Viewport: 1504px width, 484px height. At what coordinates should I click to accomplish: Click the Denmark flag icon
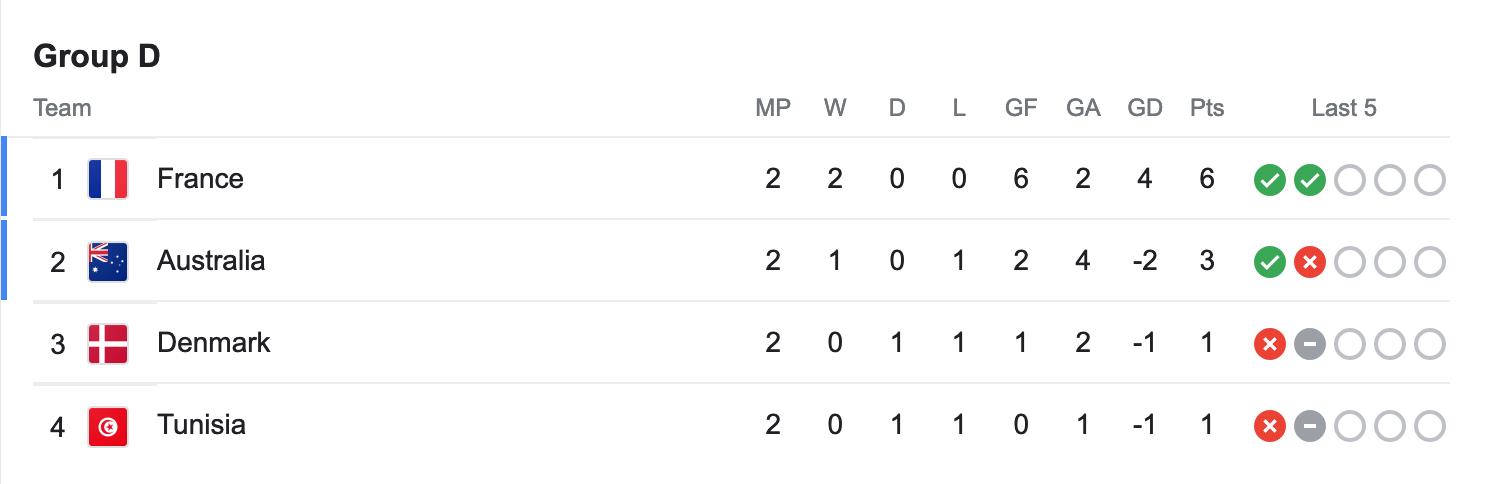click(108, 343)
